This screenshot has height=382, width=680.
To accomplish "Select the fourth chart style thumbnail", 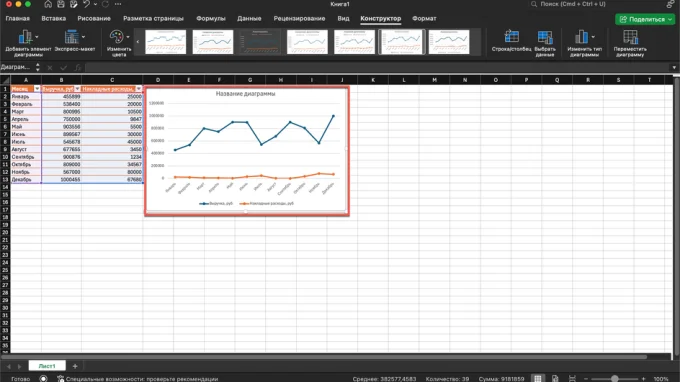I will 307,42.
